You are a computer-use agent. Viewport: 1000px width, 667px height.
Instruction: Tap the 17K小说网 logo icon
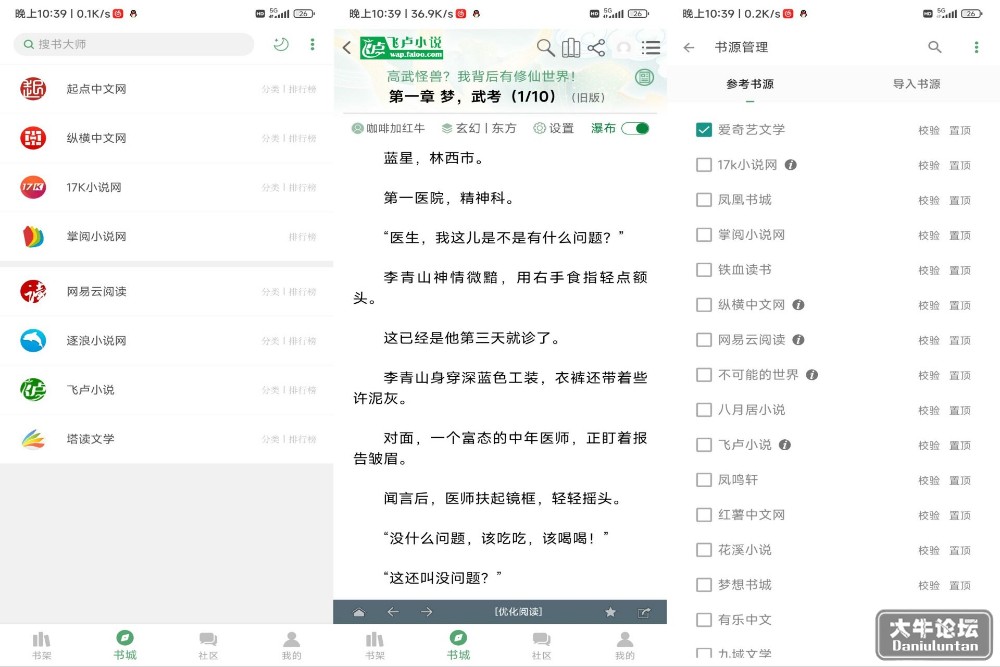(33, 187)
